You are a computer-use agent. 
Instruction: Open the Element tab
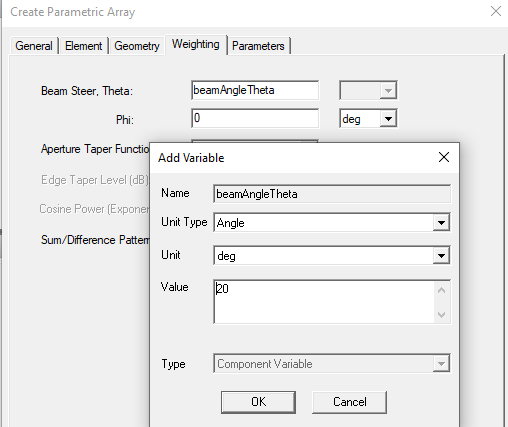point(83,46)
